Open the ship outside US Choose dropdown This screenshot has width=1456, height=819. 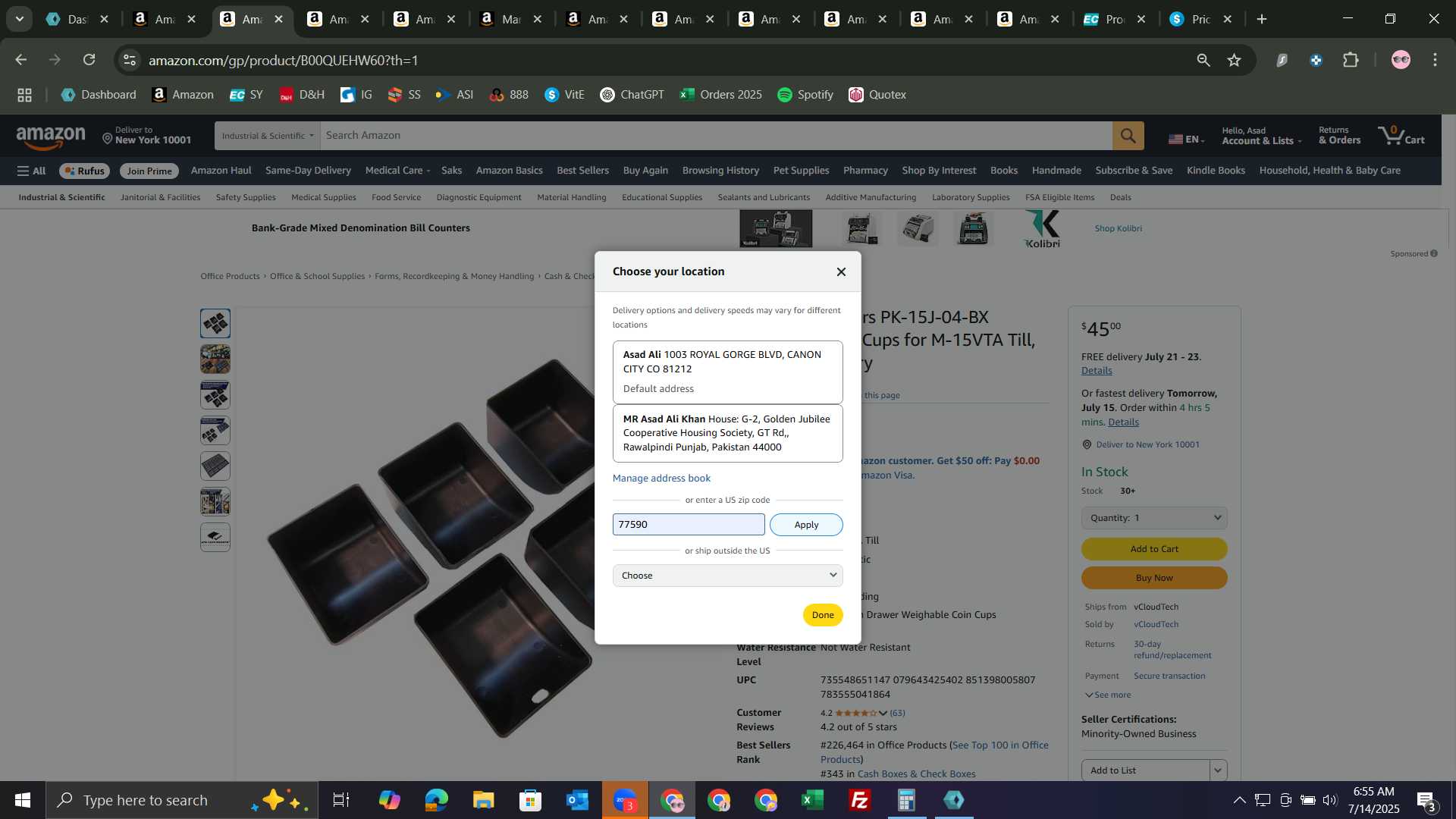(727, 576)
